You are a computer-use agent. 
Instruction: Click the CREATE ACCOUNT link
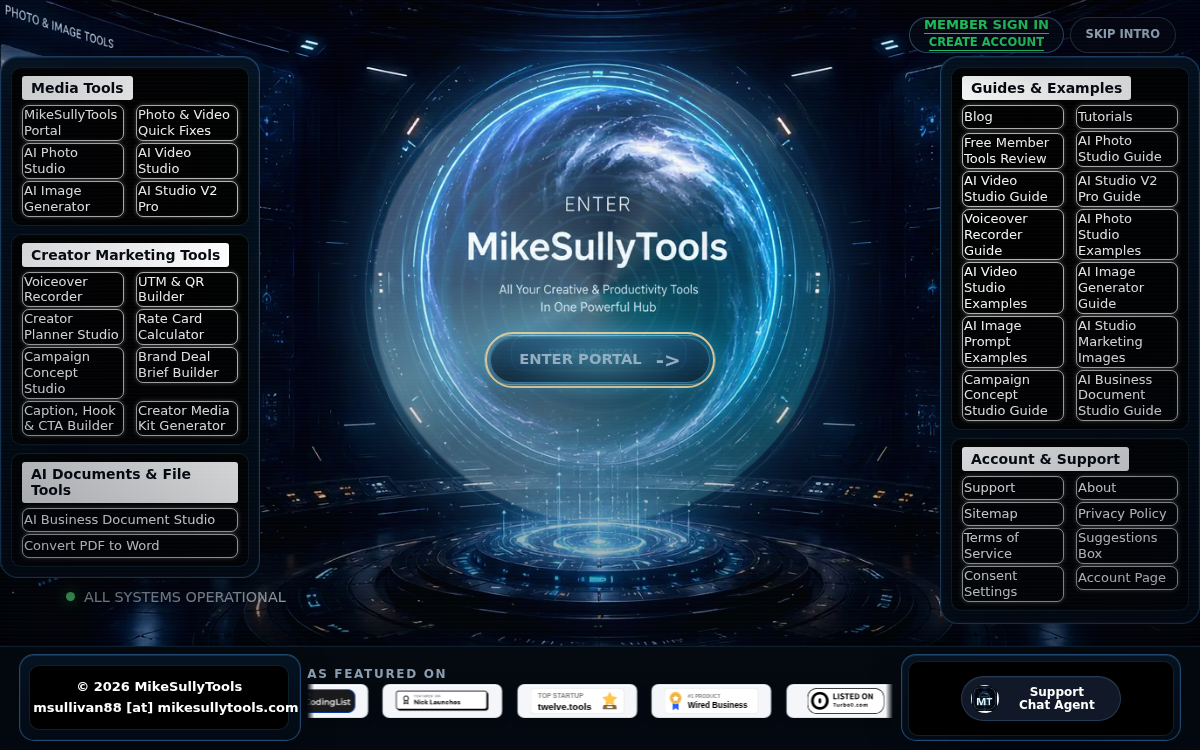click(986, 42)
